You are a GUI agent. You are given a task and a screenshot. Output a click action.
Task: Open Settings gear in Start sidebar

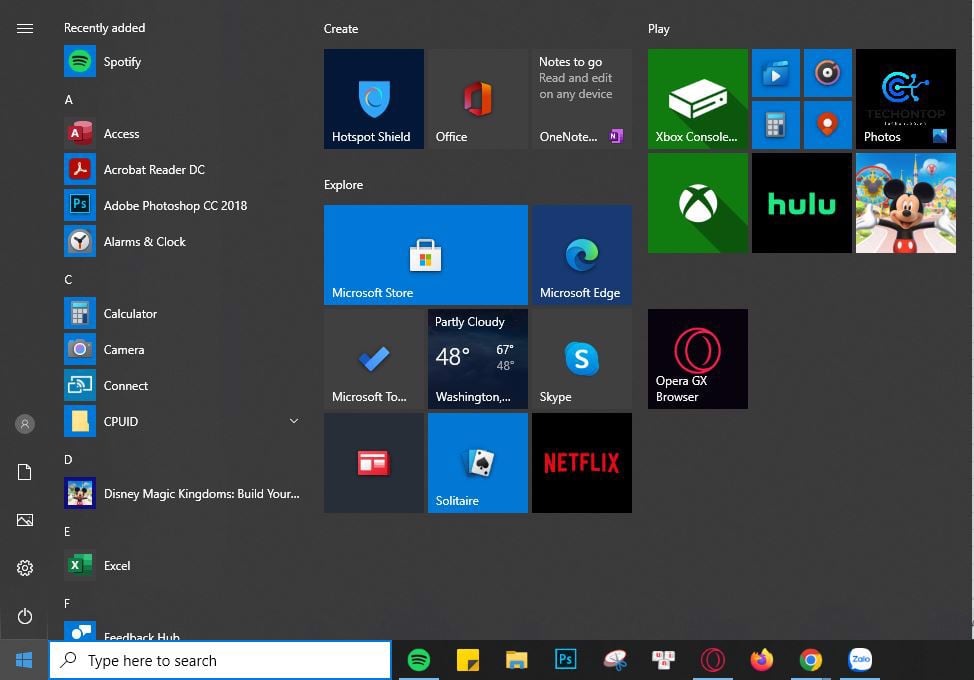coord(25,568)
